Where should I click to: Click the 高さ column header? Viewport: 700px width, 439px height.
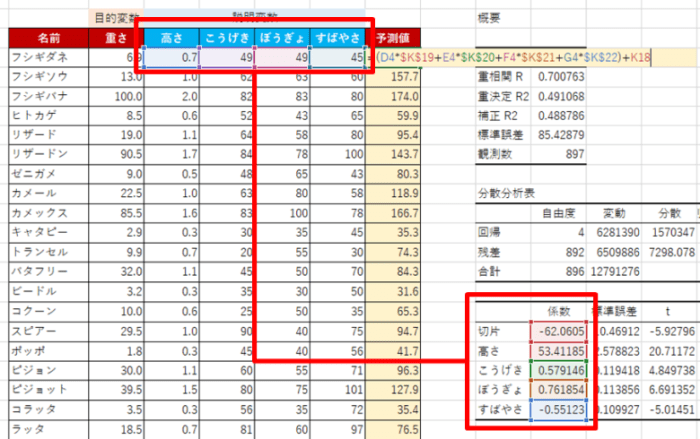171,38
